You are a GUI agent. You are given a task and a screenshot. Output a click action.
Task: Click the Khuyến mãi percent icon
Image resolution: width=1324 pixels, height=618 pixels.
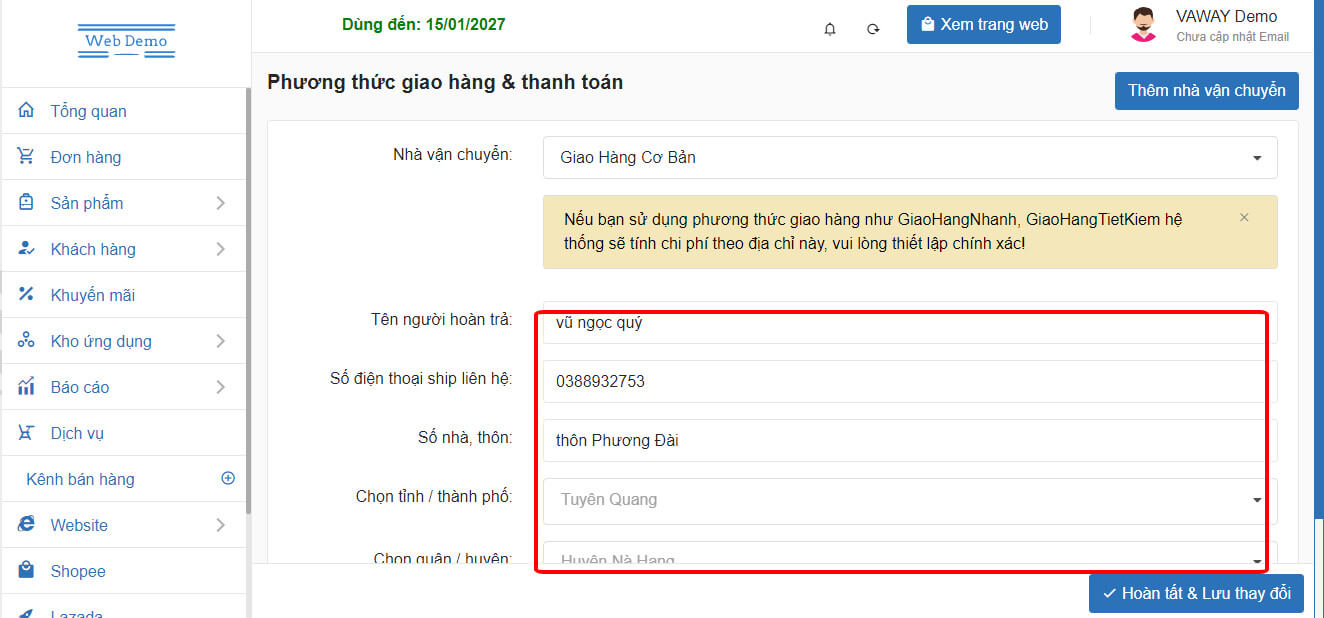point(27,295)
